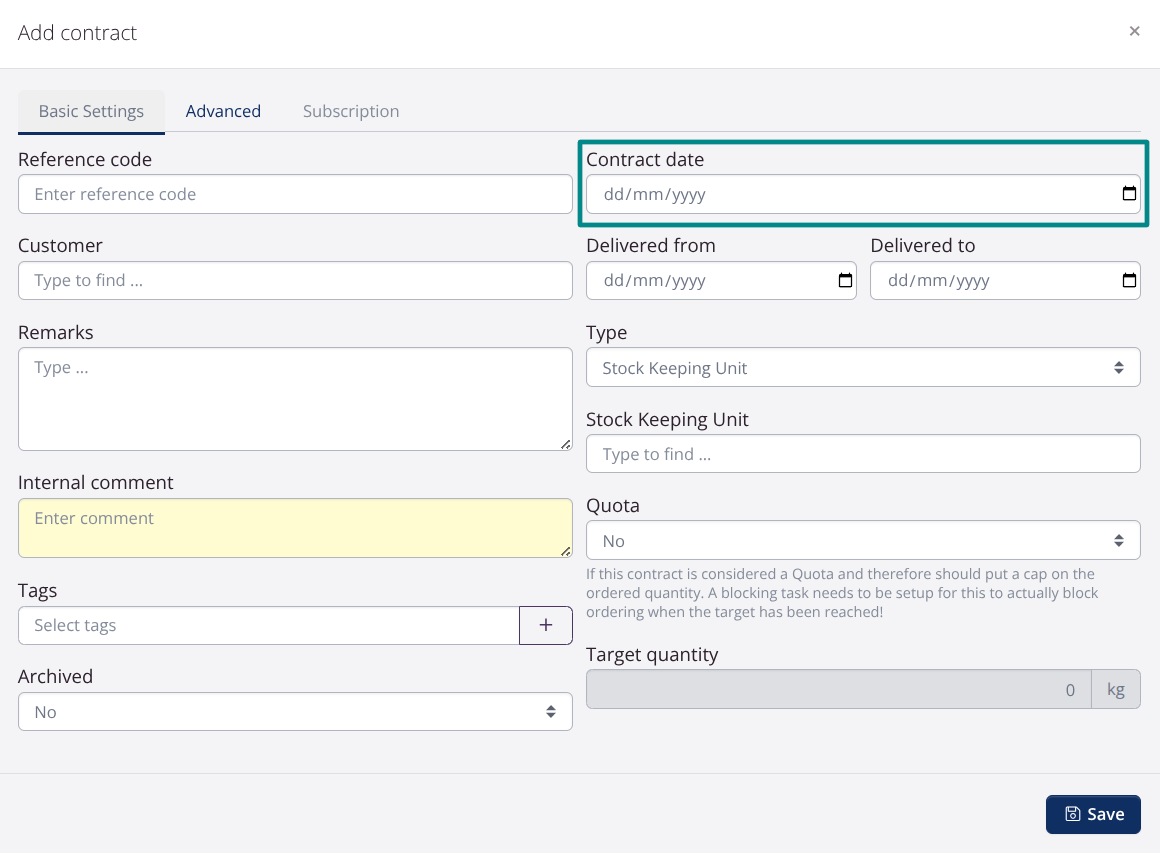Expand the Type dropdown

click(862, 368)
